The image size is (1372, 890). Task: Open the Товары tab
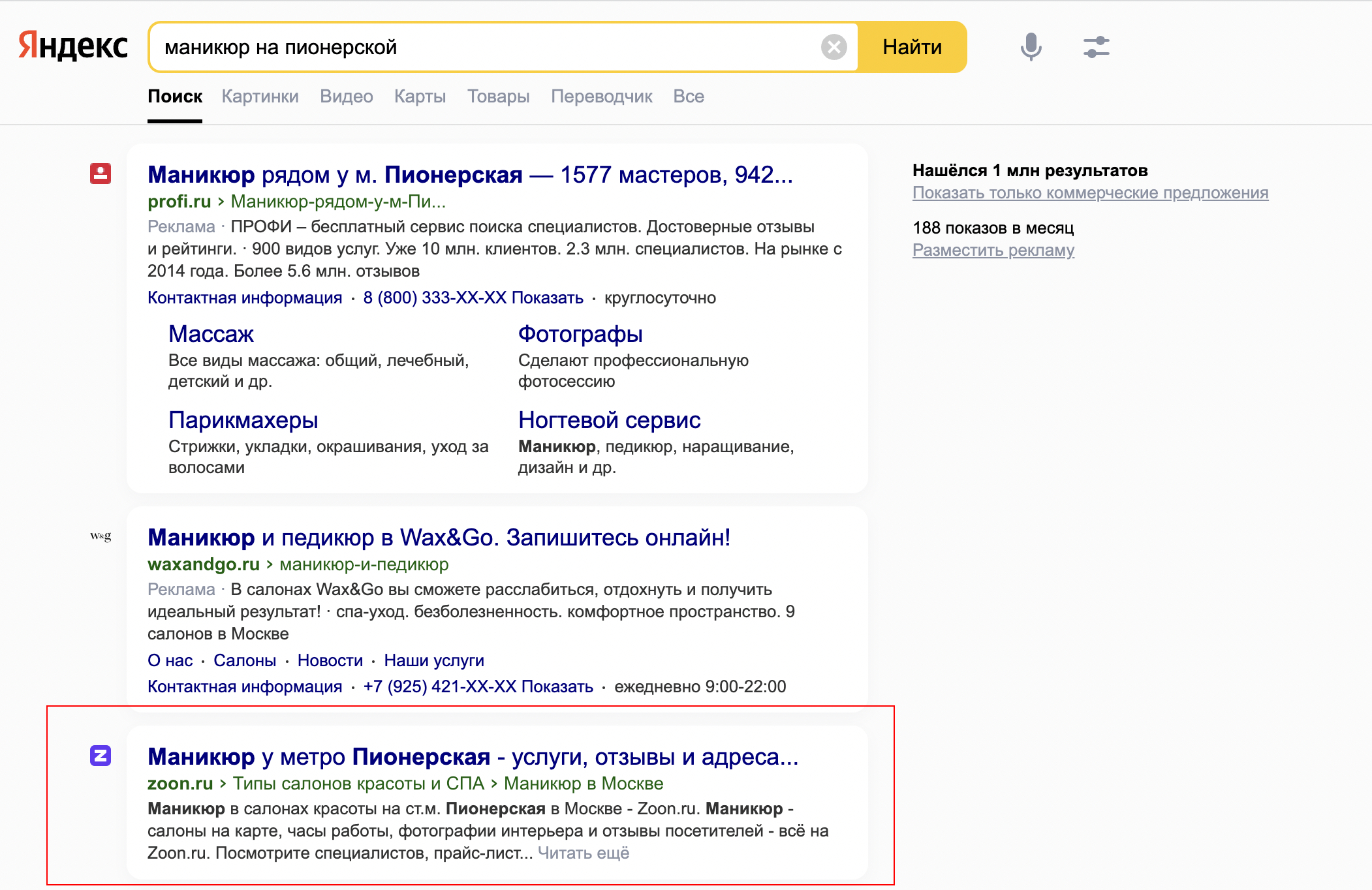coord(498,97)
